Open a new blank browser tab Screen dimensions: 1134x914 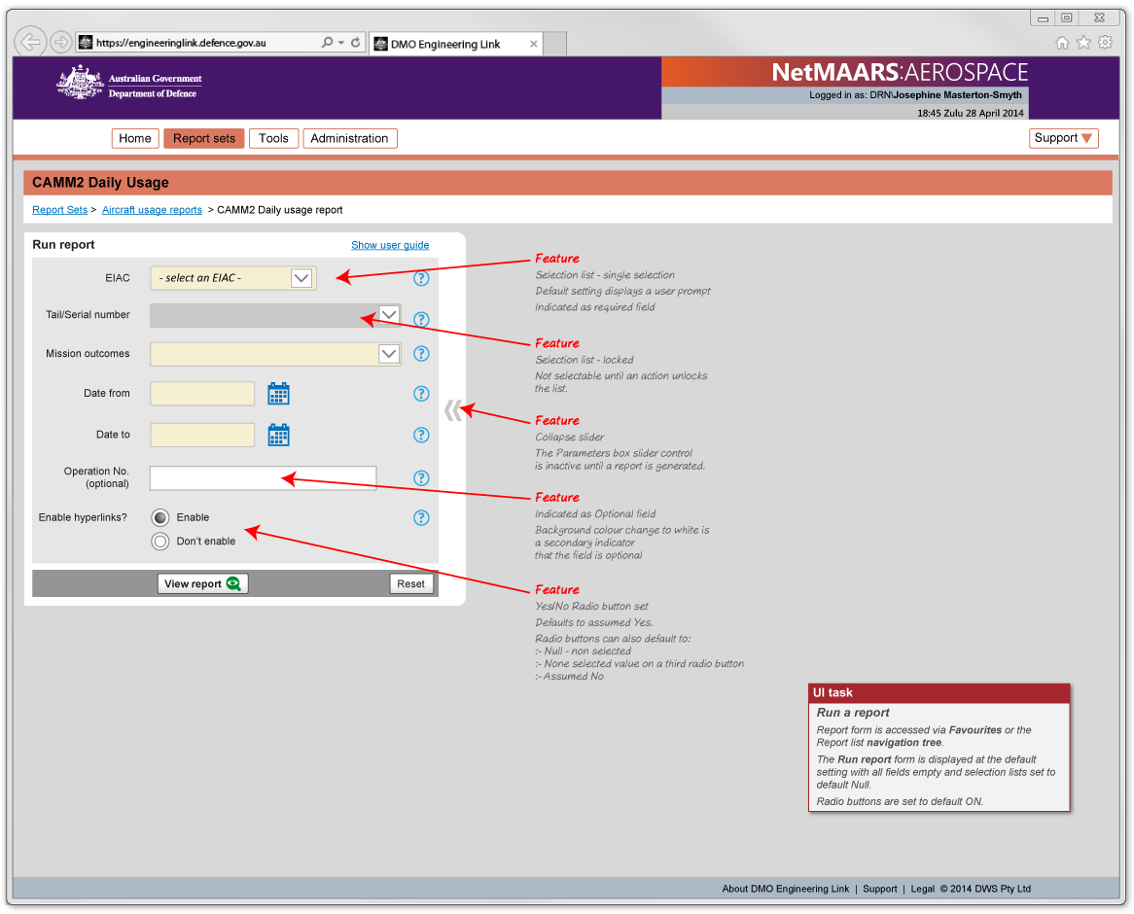[x=555, y=44]
